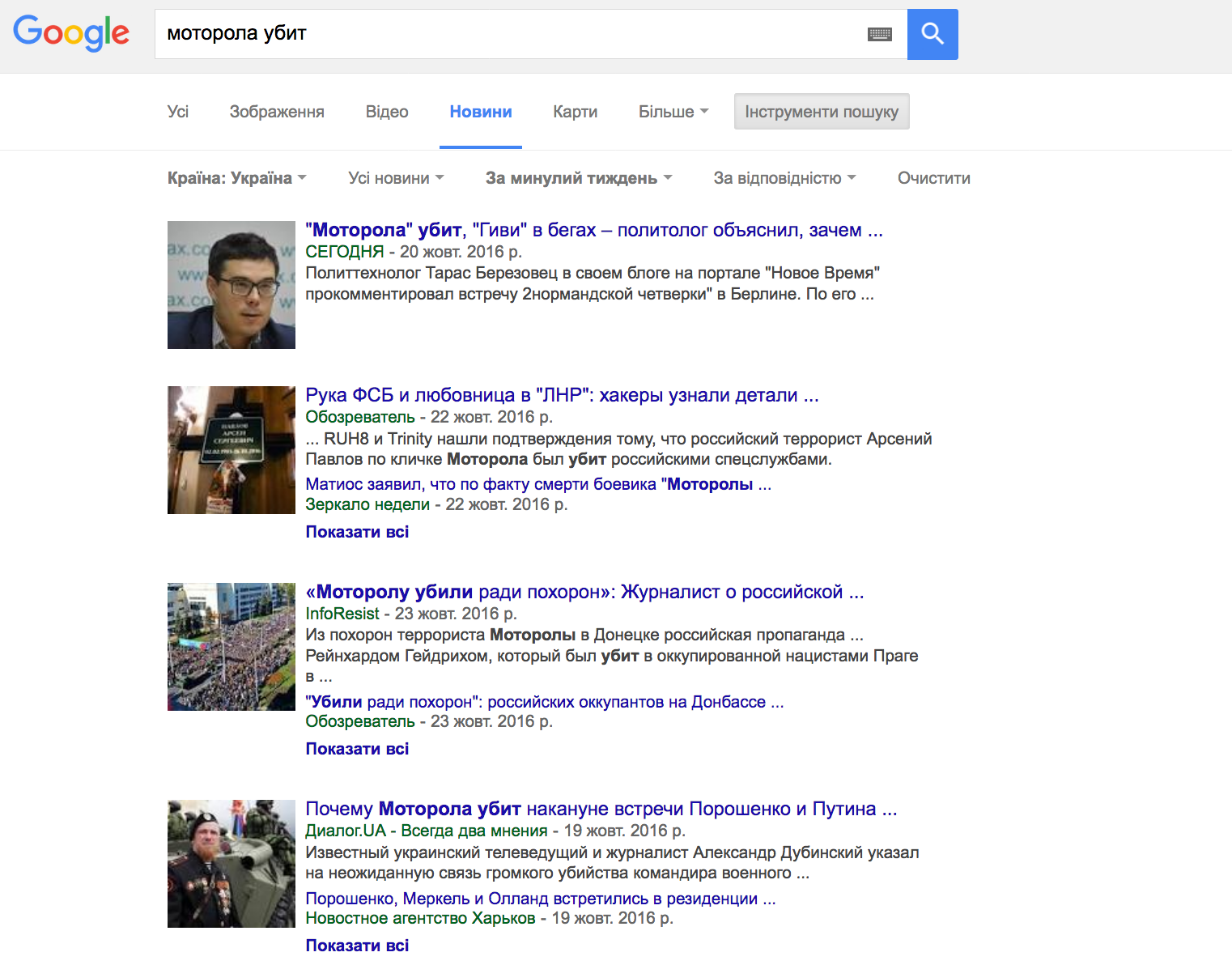Select the Новини tab

[481, 112]
